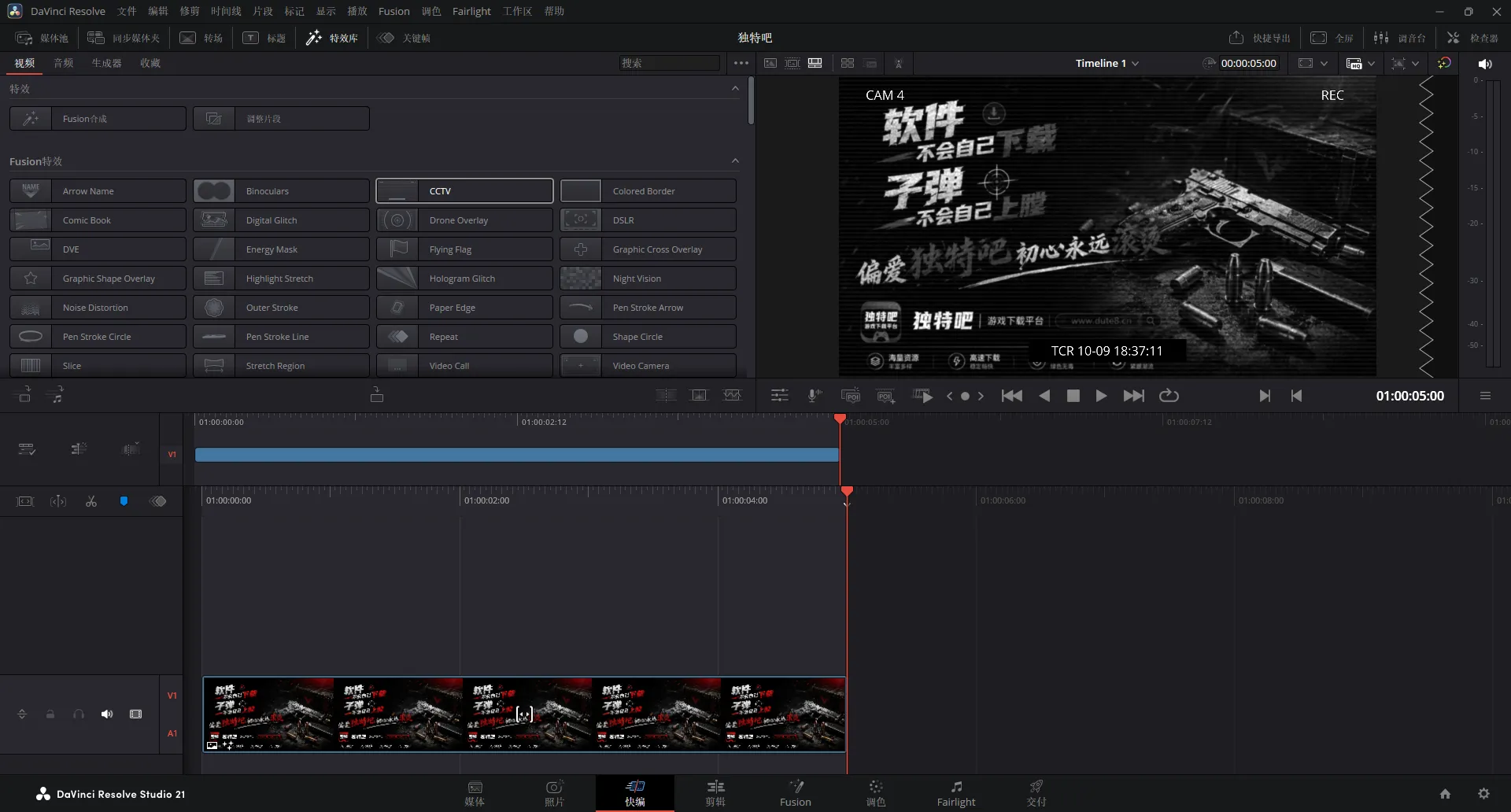The width and height of the screenshot is (1511, 812).
Task: Select the Drone Overlay effect
Action: point(464,220)
